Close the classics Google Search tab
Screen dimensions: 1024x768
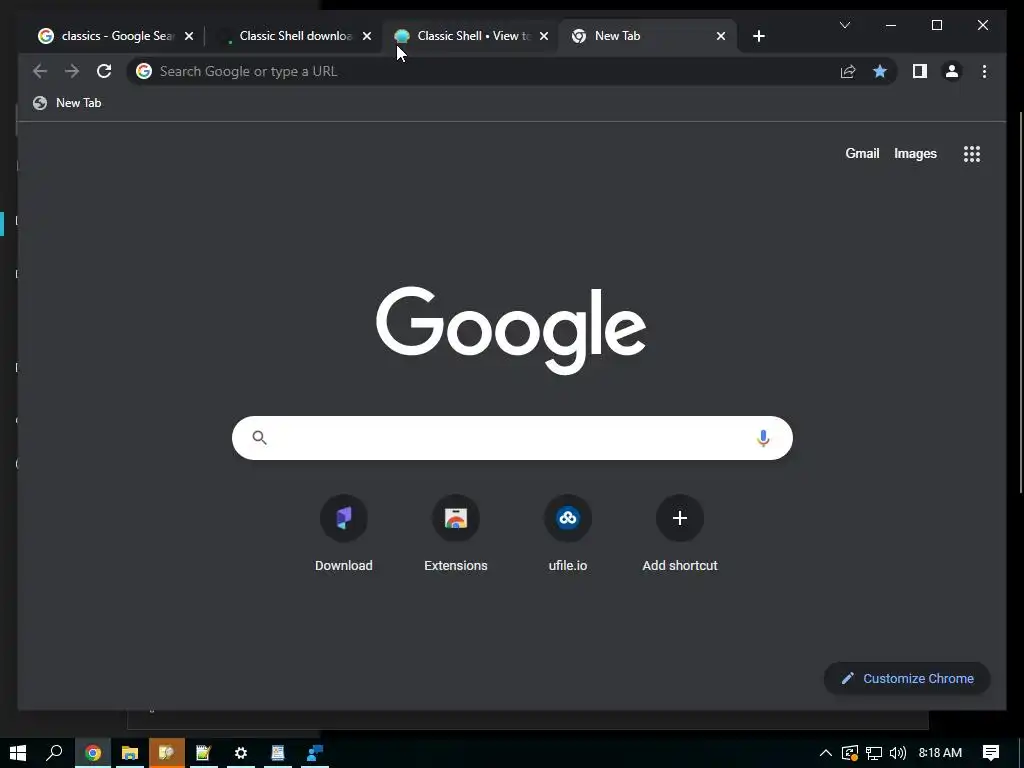189,36
